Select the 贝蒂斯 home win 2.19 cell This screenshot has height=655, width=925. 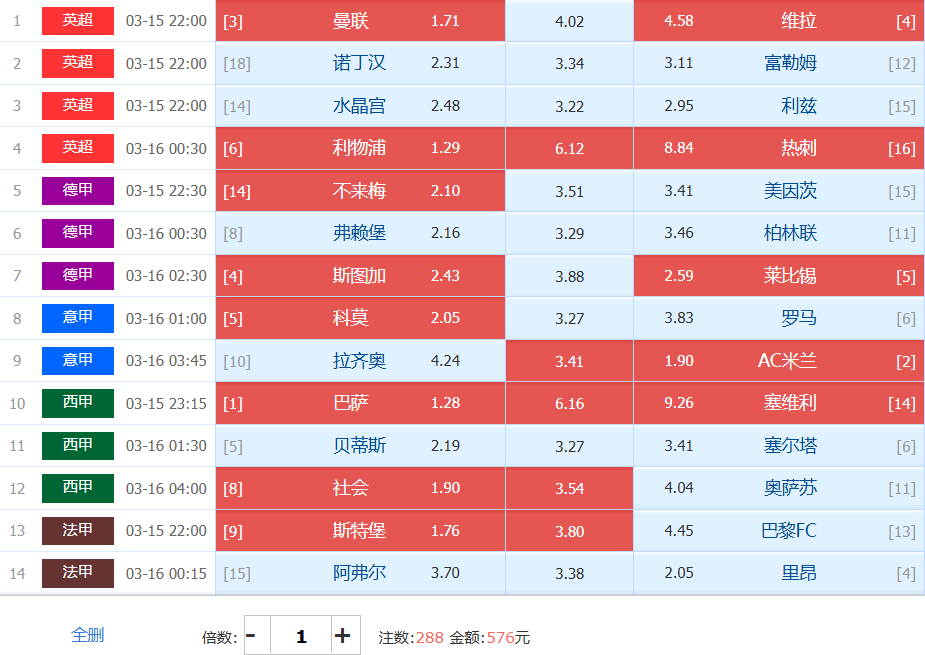pyautogui.click(x=360, y=446)
